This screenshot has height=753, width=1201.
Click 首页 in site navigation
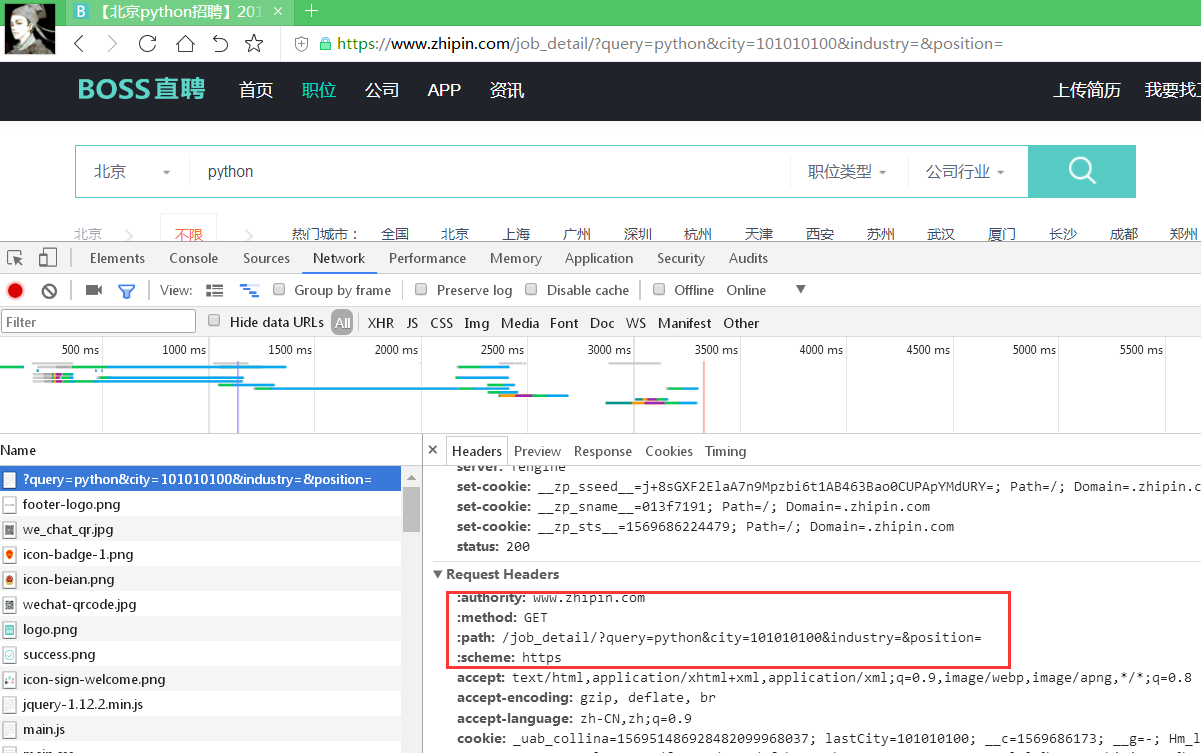(x=256, y=90)
